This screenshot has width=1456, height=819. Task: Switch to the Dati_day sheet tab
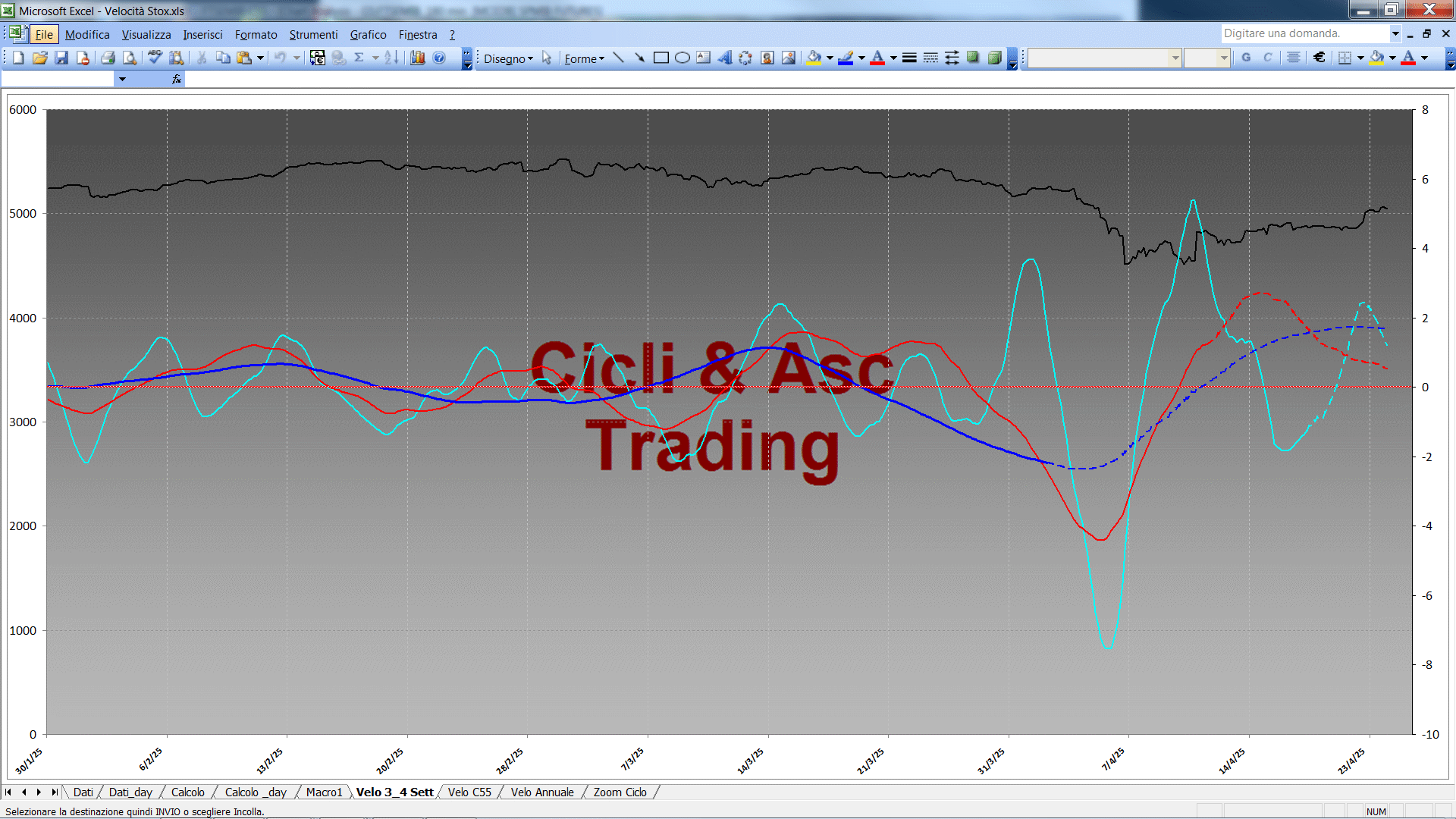pos(130,792)
